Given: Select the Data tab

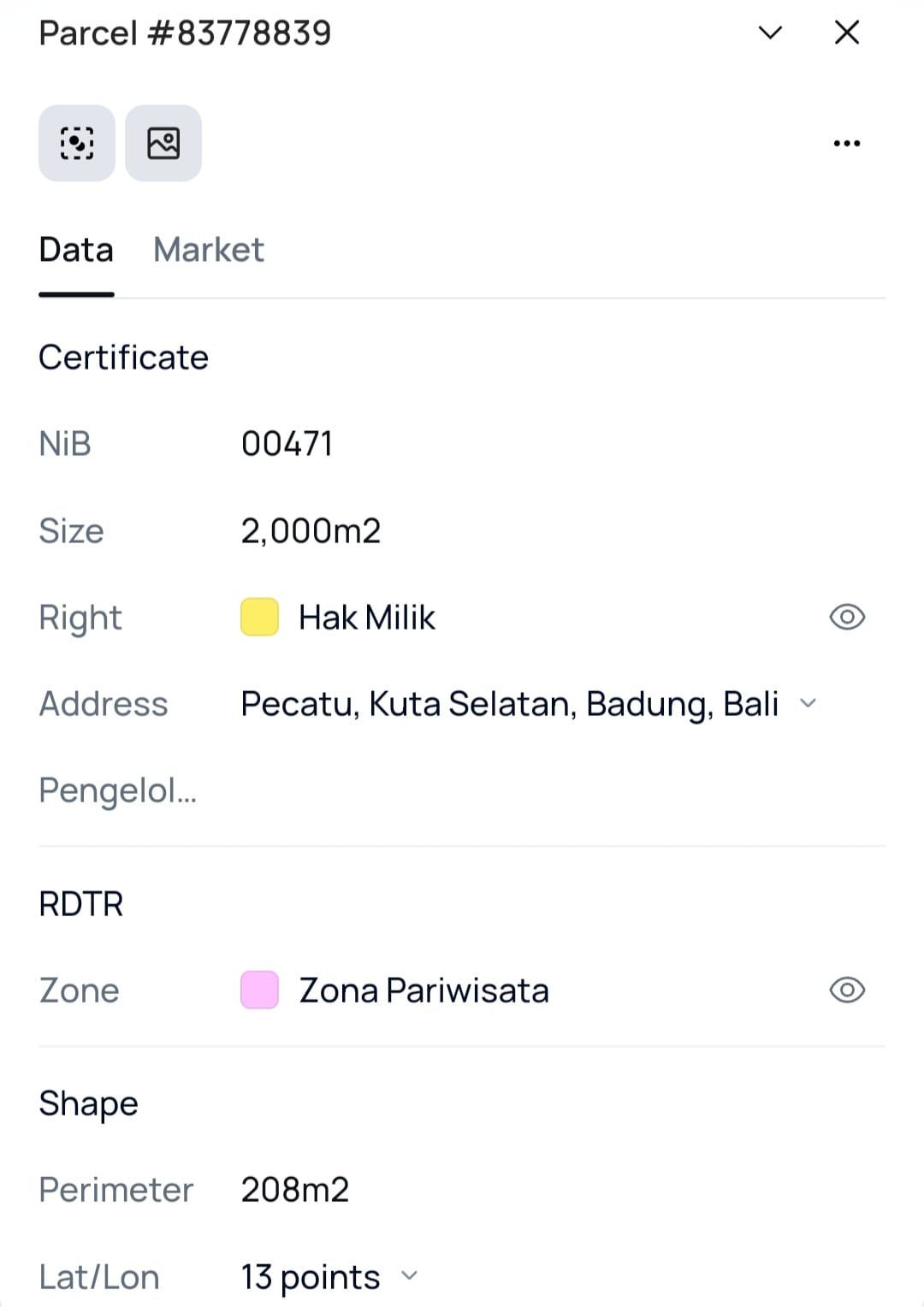Looking at the screenshot, I should [x=76, y=250].
